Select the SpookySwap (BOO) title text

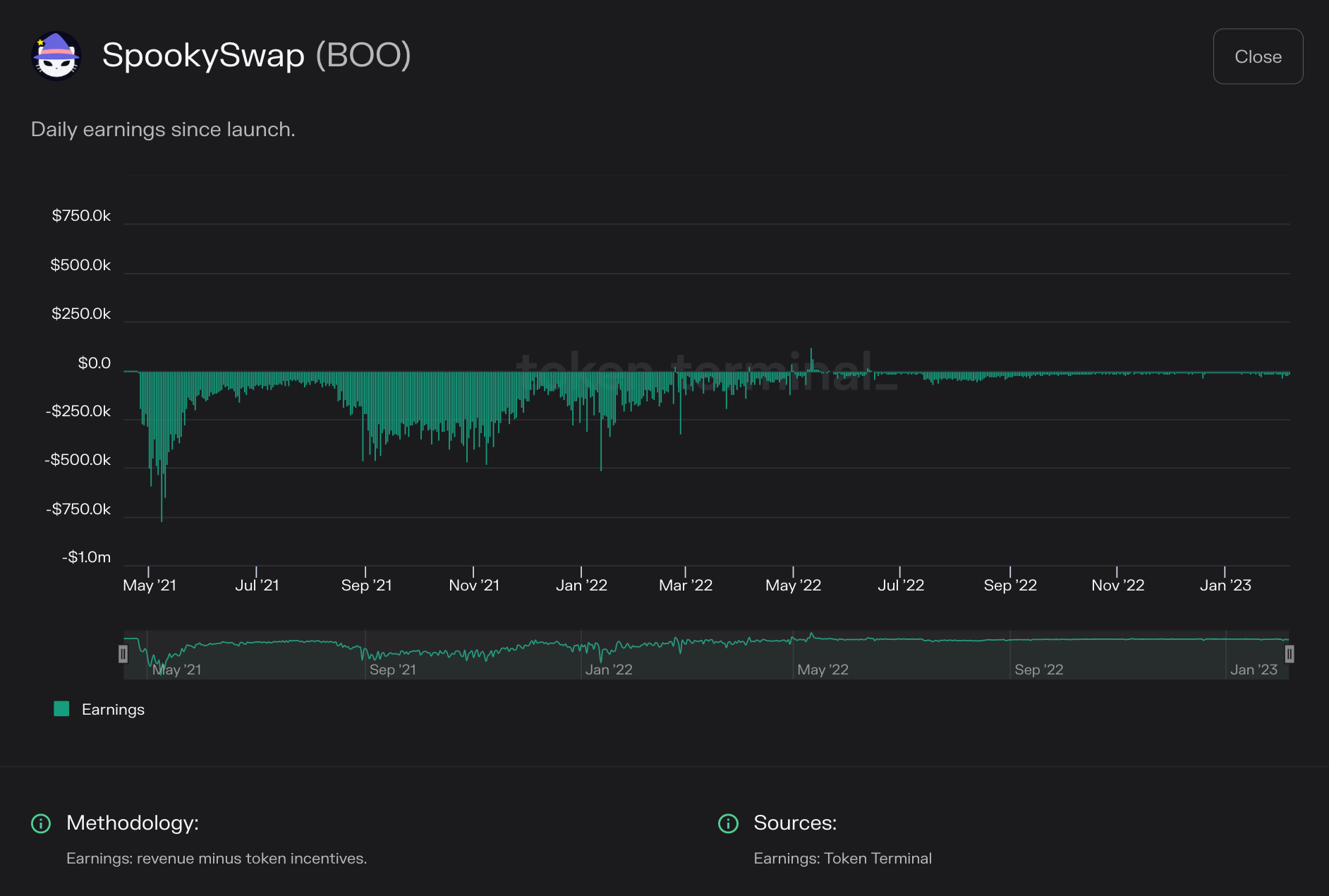pyautogui.click(x=257, y=55)
